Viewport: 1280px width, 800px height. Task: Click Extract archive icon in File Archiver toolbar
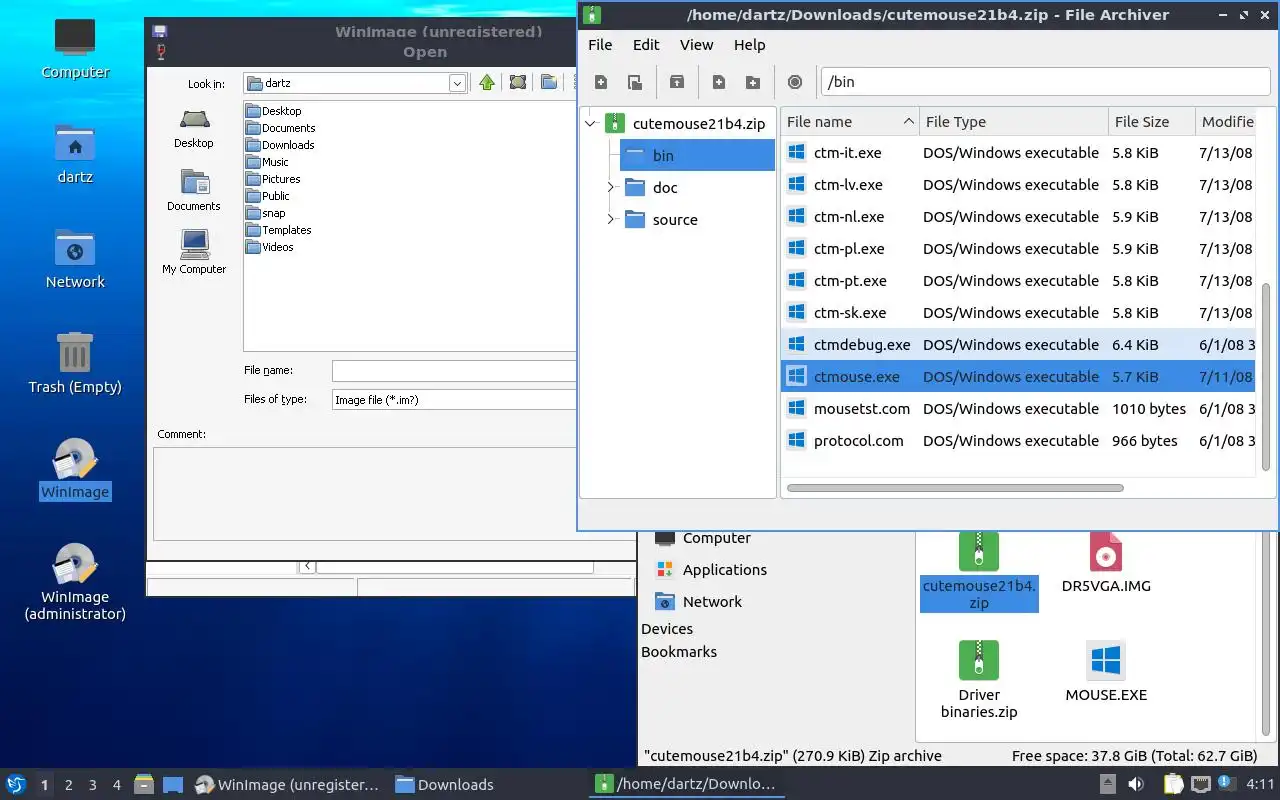pyautogui.click(x=677, y=82)
